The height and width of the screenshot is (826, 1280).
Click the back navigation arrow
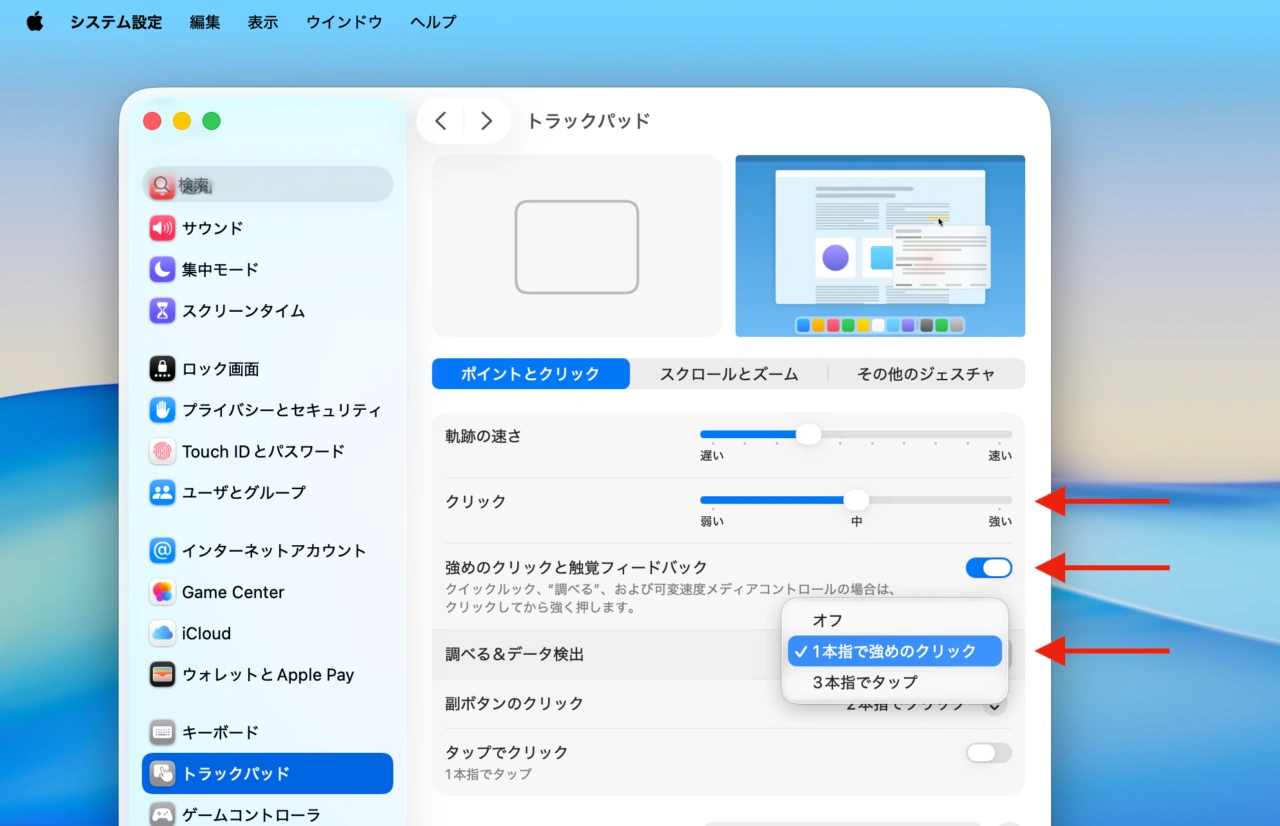tap(441, 120)
